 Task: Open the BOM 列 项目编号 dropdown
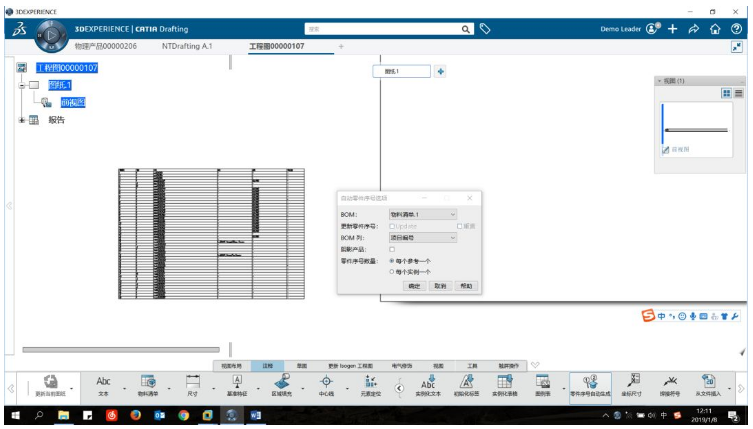[x=423, y=238]
